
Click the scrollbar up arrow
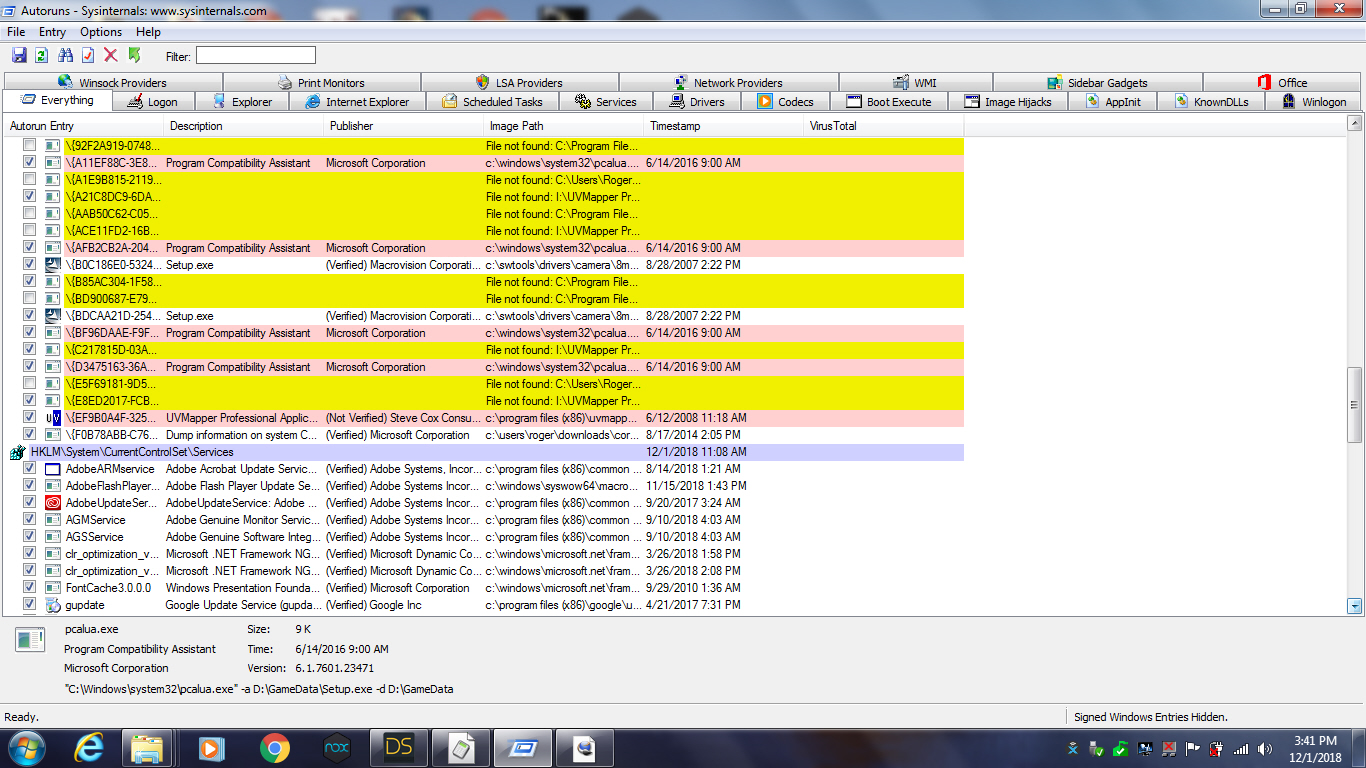point(1355,123)
